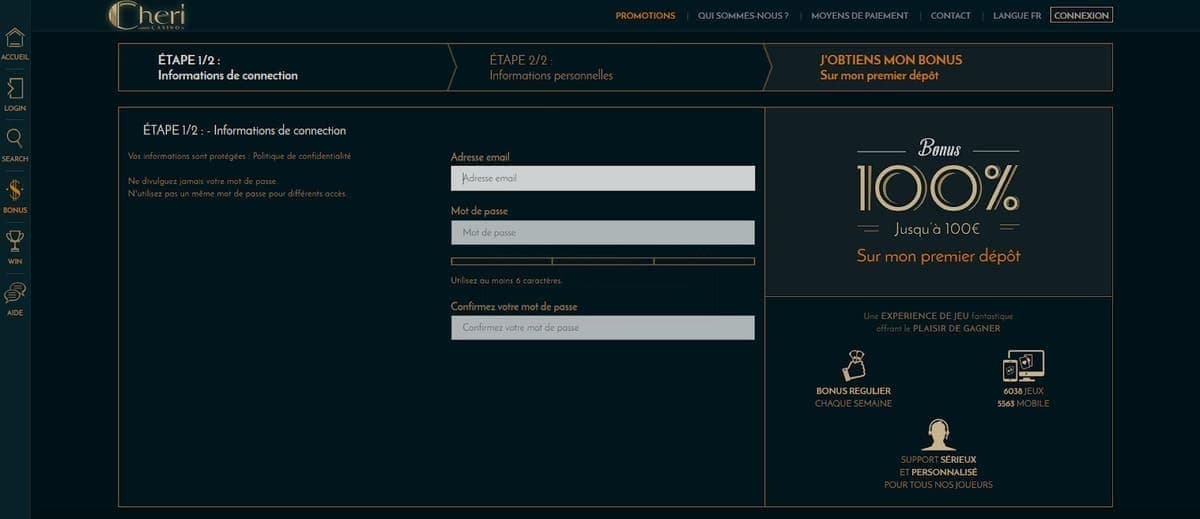Open the Promotions menu item

coord(645,16)
